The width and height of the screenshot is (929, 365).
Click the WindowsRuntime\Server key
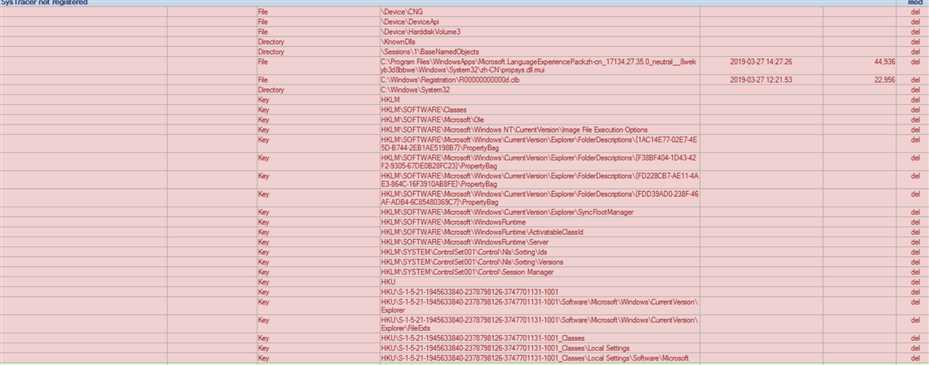464,242
